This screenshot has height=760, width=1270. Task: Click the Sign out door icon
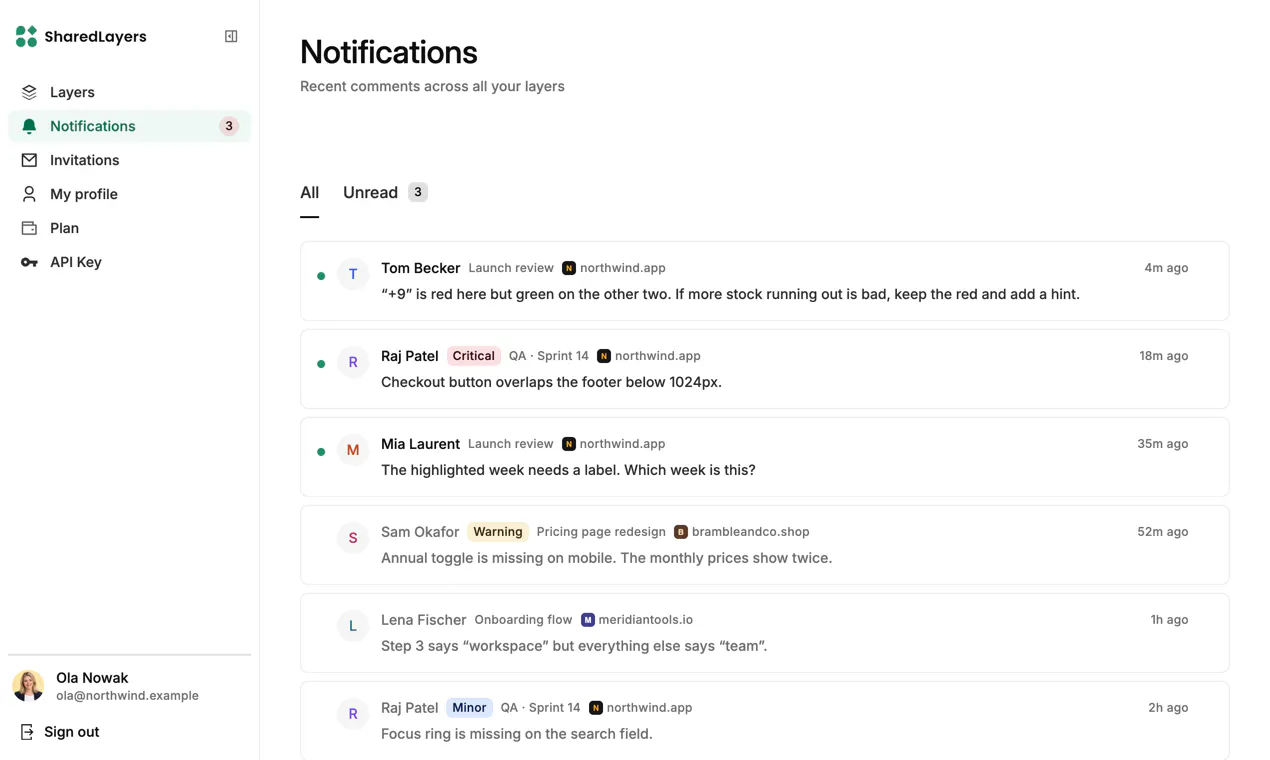[27, 732]
